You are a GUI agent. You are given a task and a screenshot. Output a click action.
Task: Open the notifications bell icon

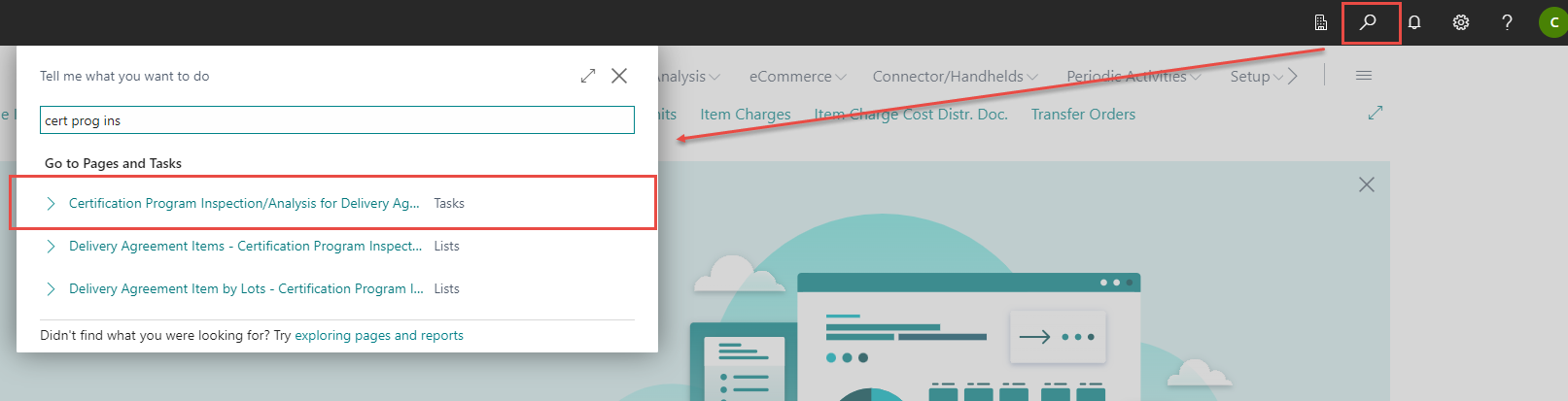point(1414,22)
